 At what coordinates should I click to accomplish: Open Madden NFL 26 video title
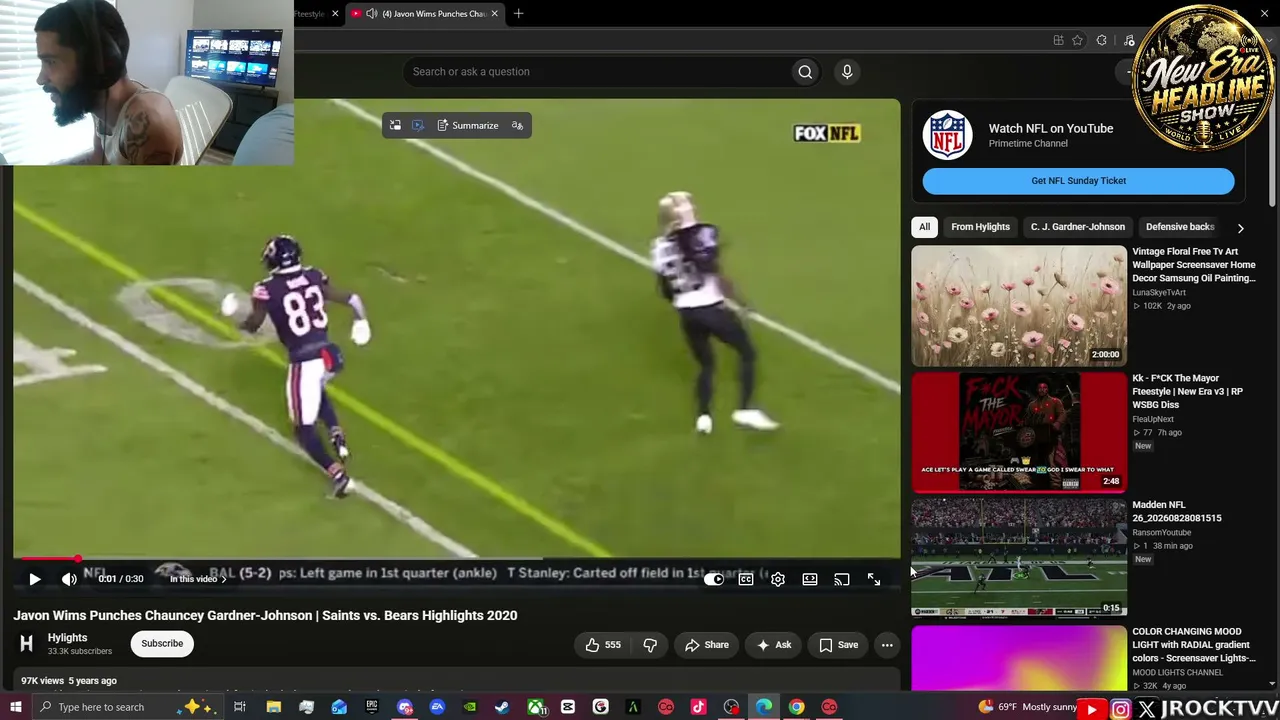[1176, 511]
